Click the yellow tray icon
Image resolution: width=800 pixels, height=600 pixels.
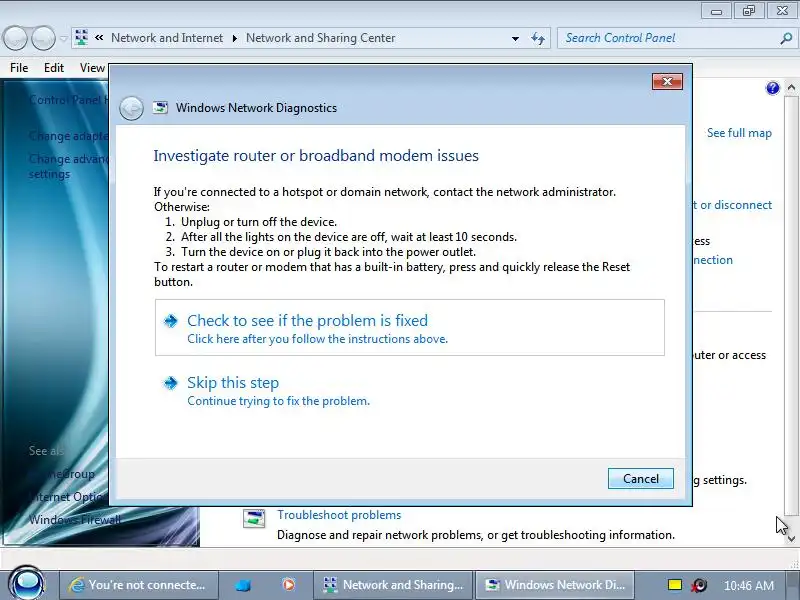click(674, 585)
